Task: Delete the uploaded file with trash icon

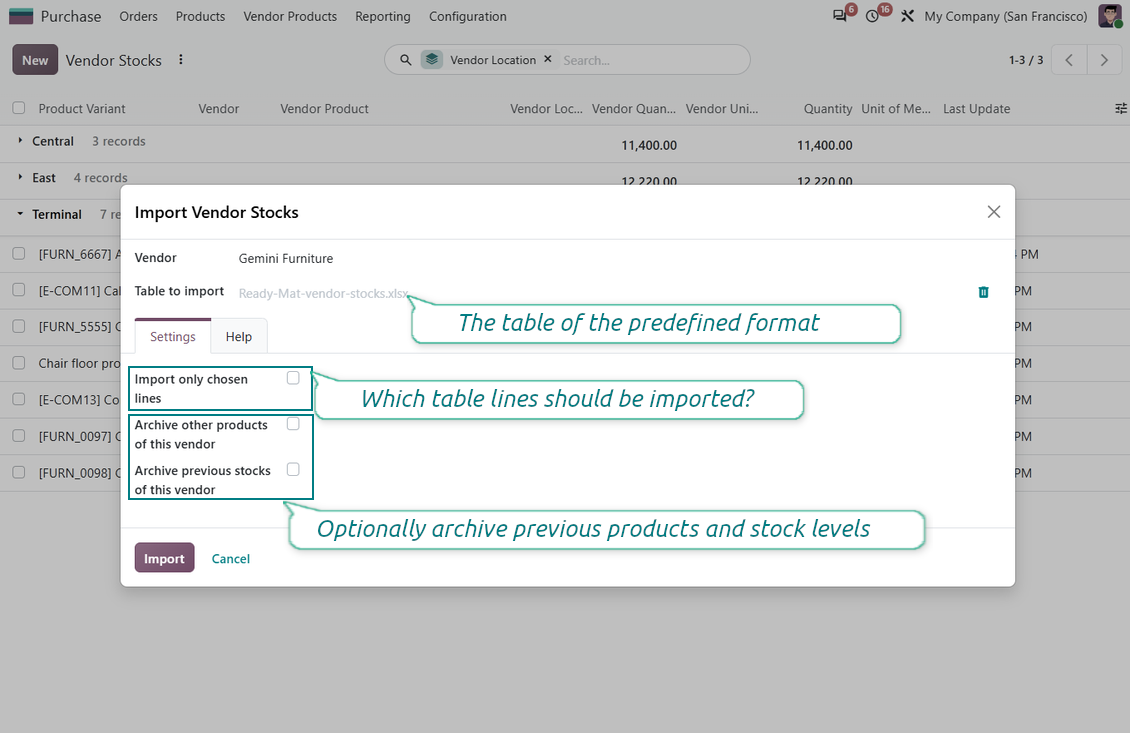Action: point(983,292)
